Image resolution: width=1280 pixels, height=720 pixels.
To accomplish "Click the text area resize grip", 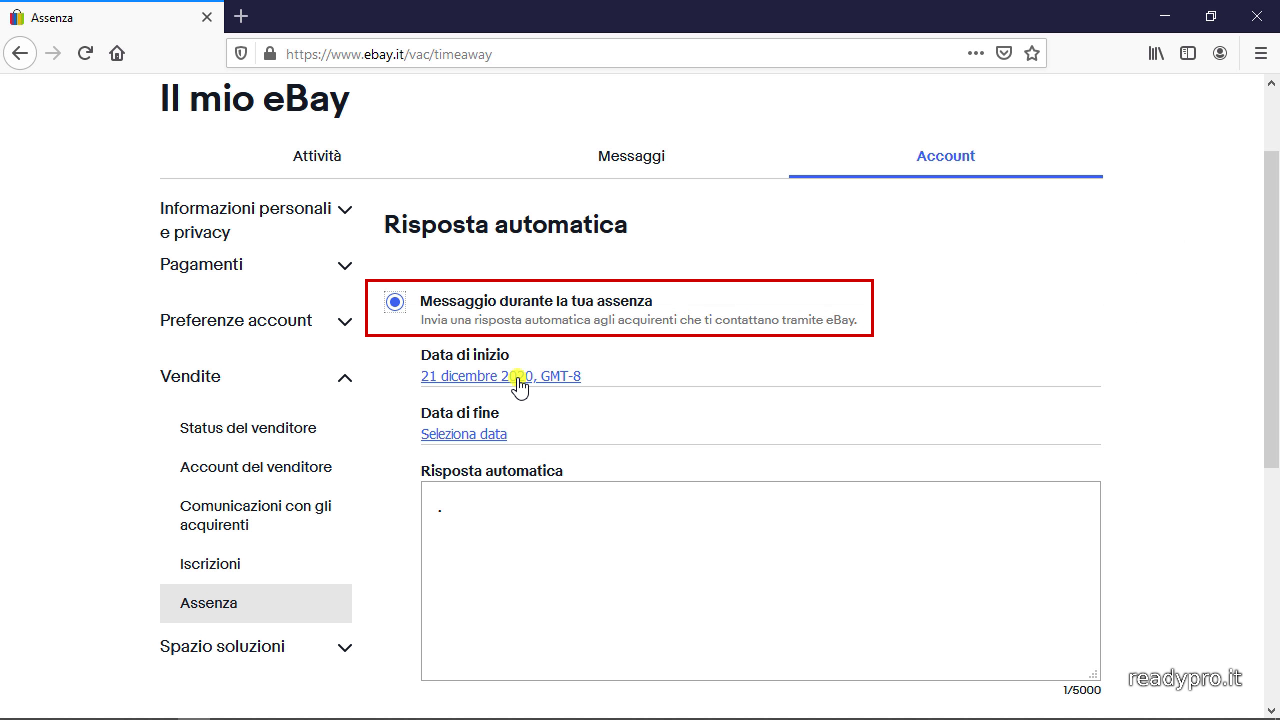I will pos(1093,674).
